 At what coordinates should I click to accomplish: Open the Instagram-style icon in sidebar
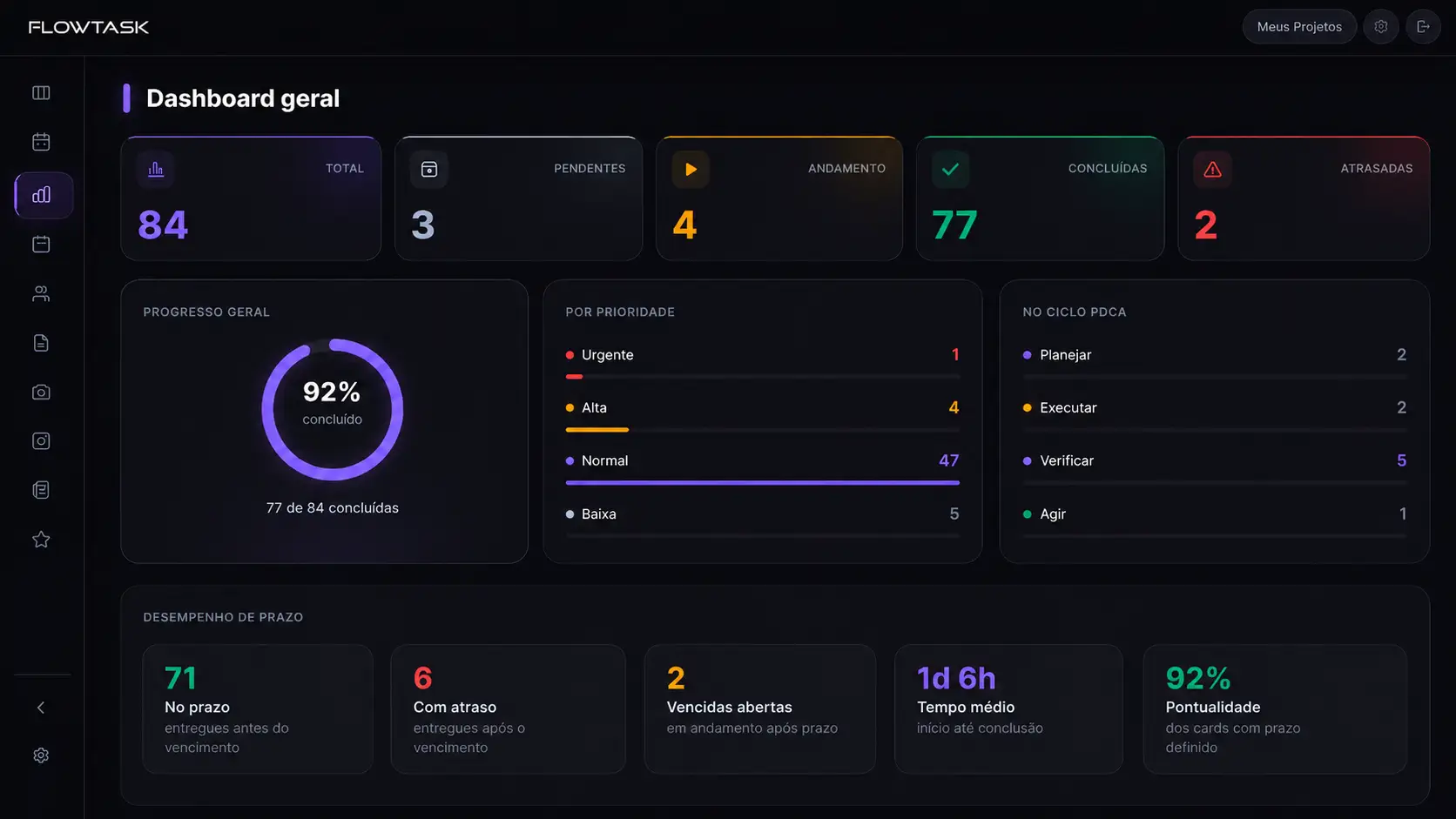(41, 441)
